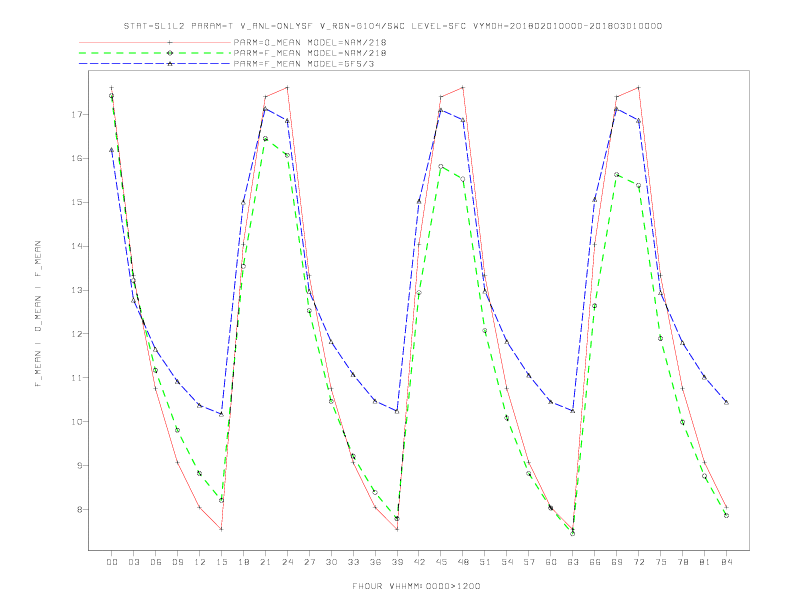Click x-axis tick label 72

pos(638,562)
